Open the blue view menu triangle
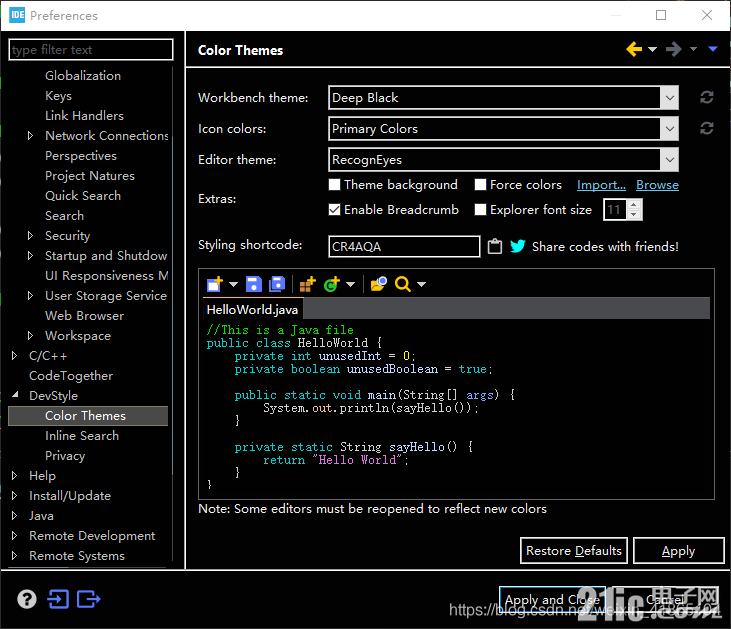 pyautogui.click(x=712, y=48)
